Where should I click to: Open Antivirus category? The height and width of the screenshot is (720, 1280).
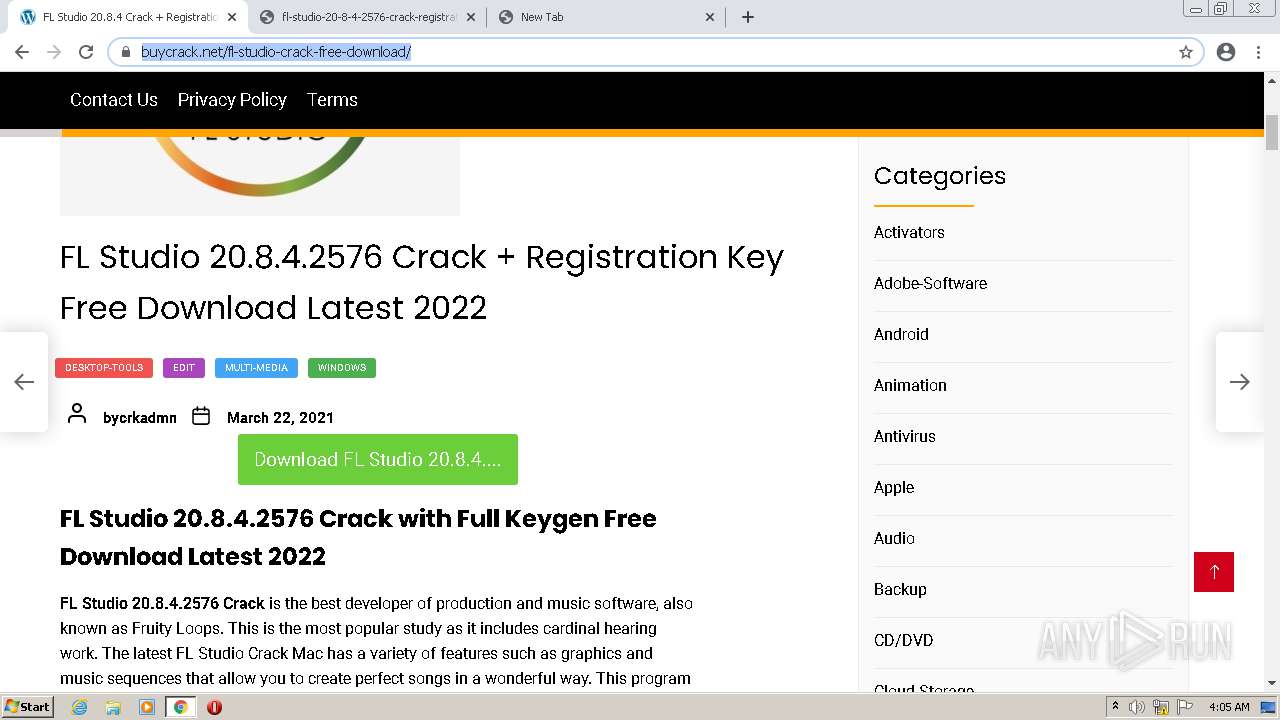(x=905, y=436)
